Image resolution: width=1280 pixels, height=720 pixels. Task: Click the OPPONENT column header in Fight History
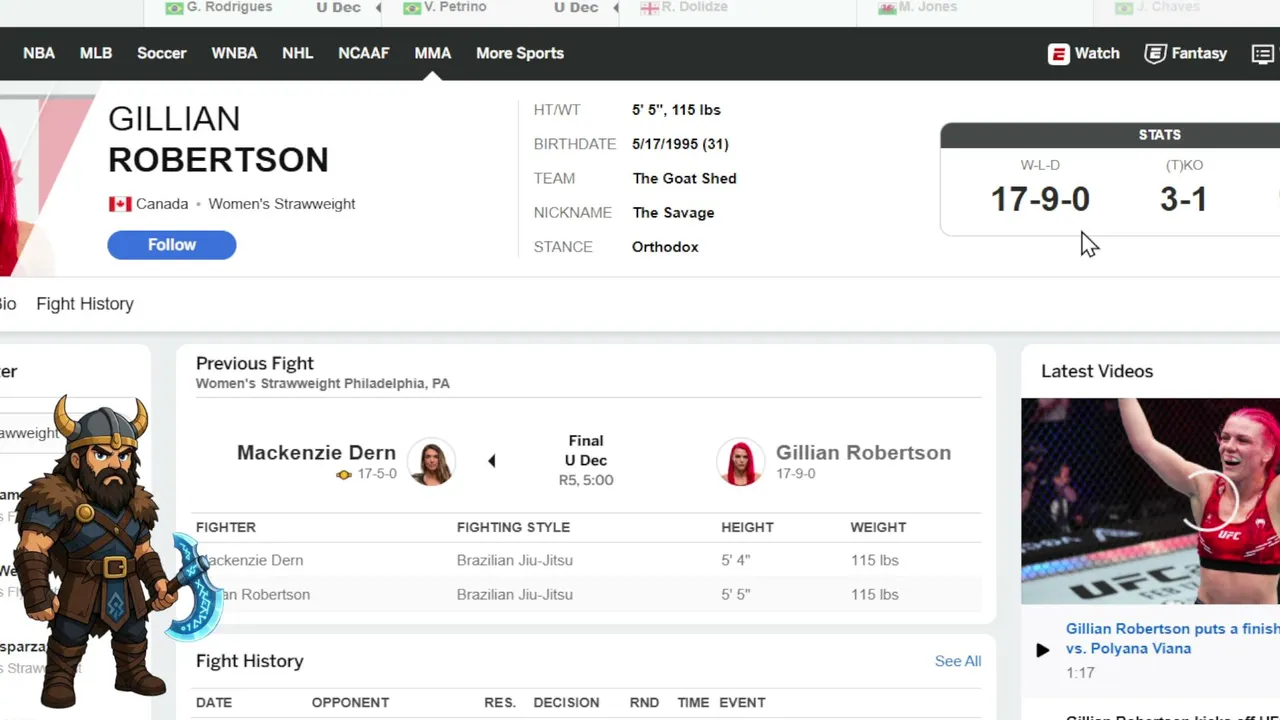[x=350, y=703]
